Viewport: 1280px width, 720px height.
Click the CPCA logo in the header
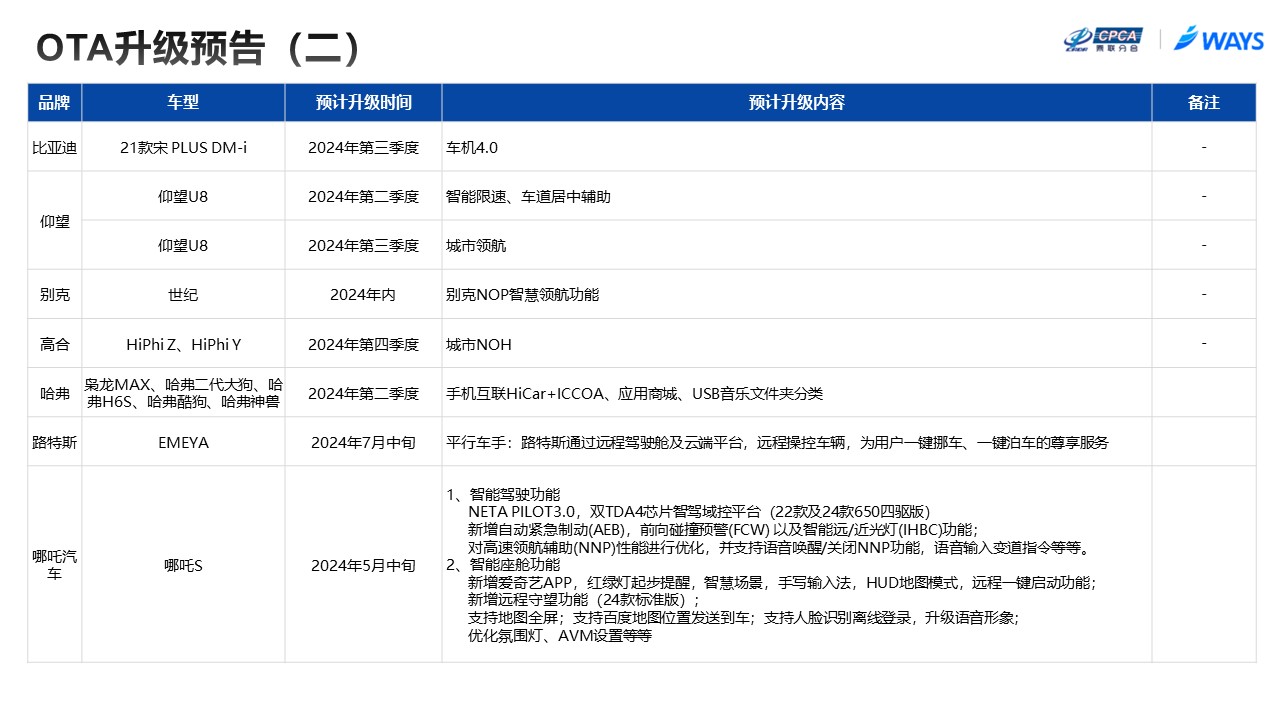(1103, 39)
